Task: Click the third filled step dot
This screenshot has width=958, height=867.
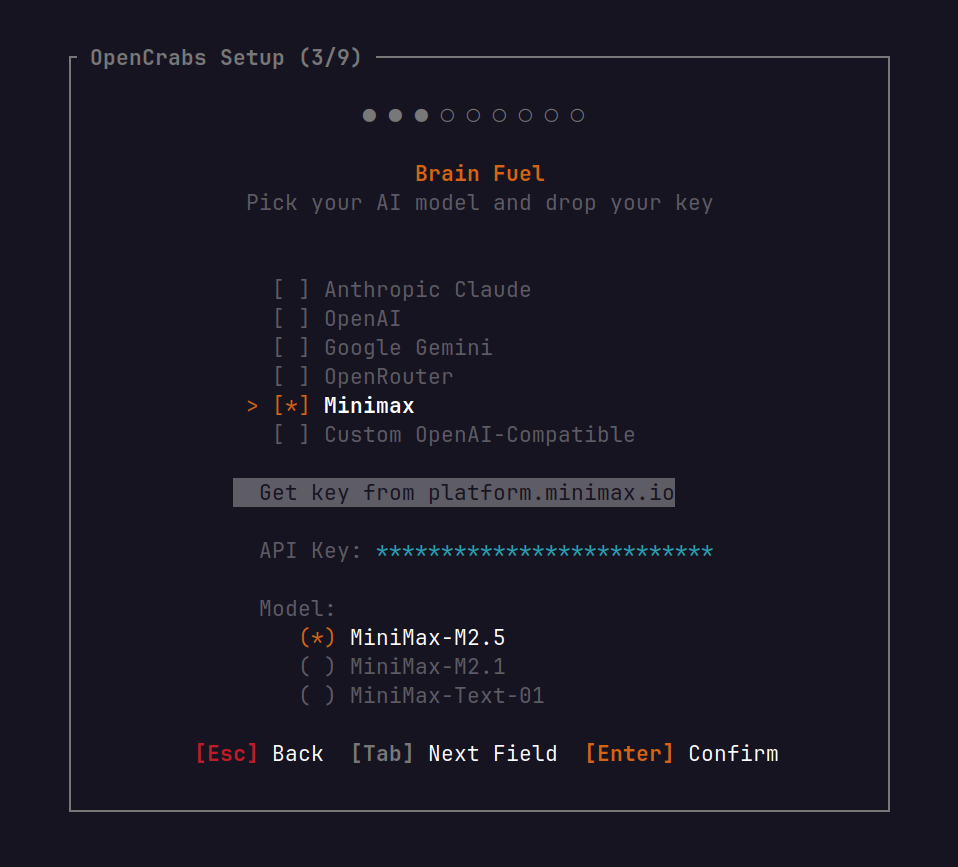Action: coord(422,115)
